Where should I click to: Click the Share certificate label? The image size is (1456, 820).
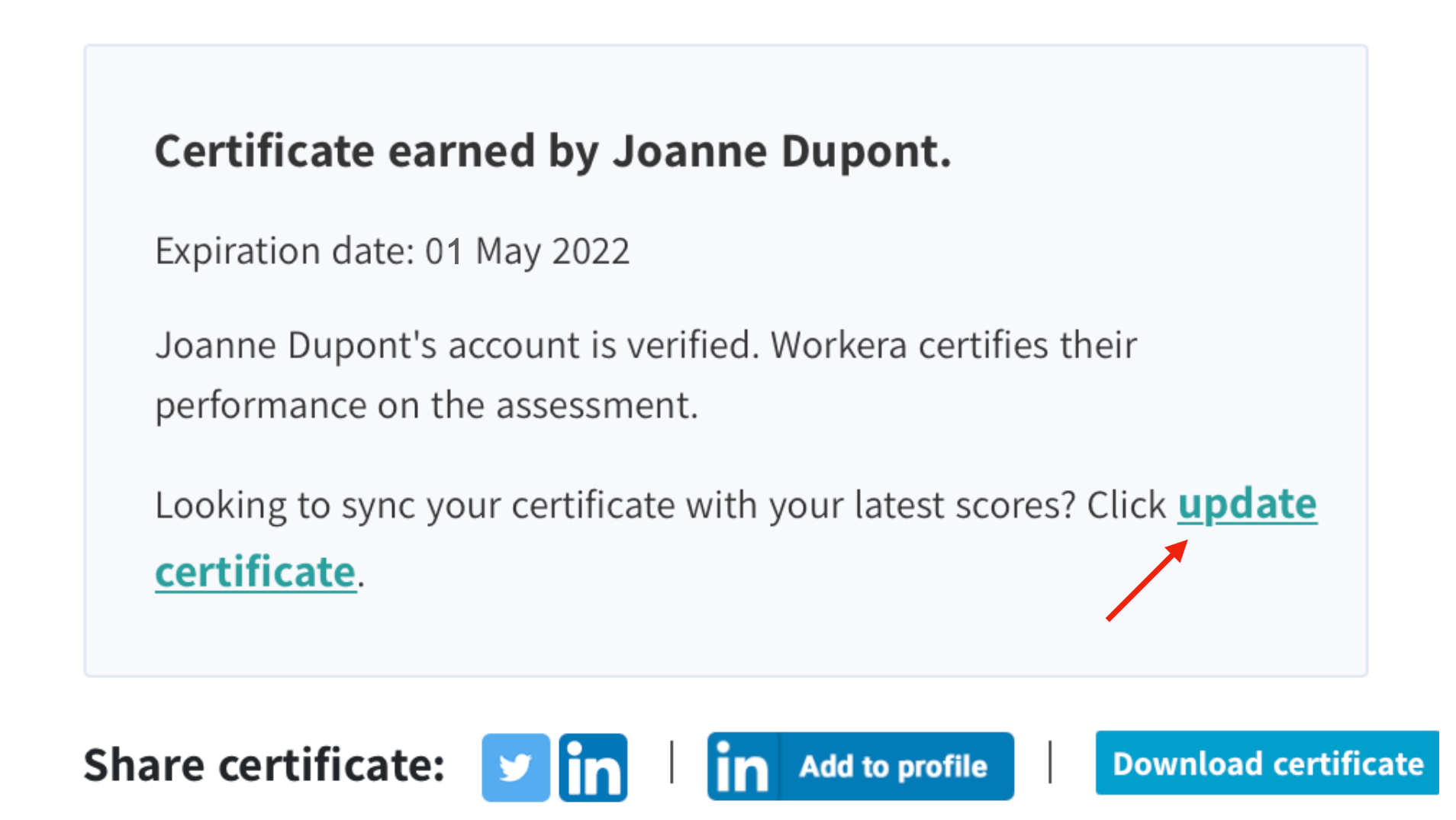coord(265,764)
